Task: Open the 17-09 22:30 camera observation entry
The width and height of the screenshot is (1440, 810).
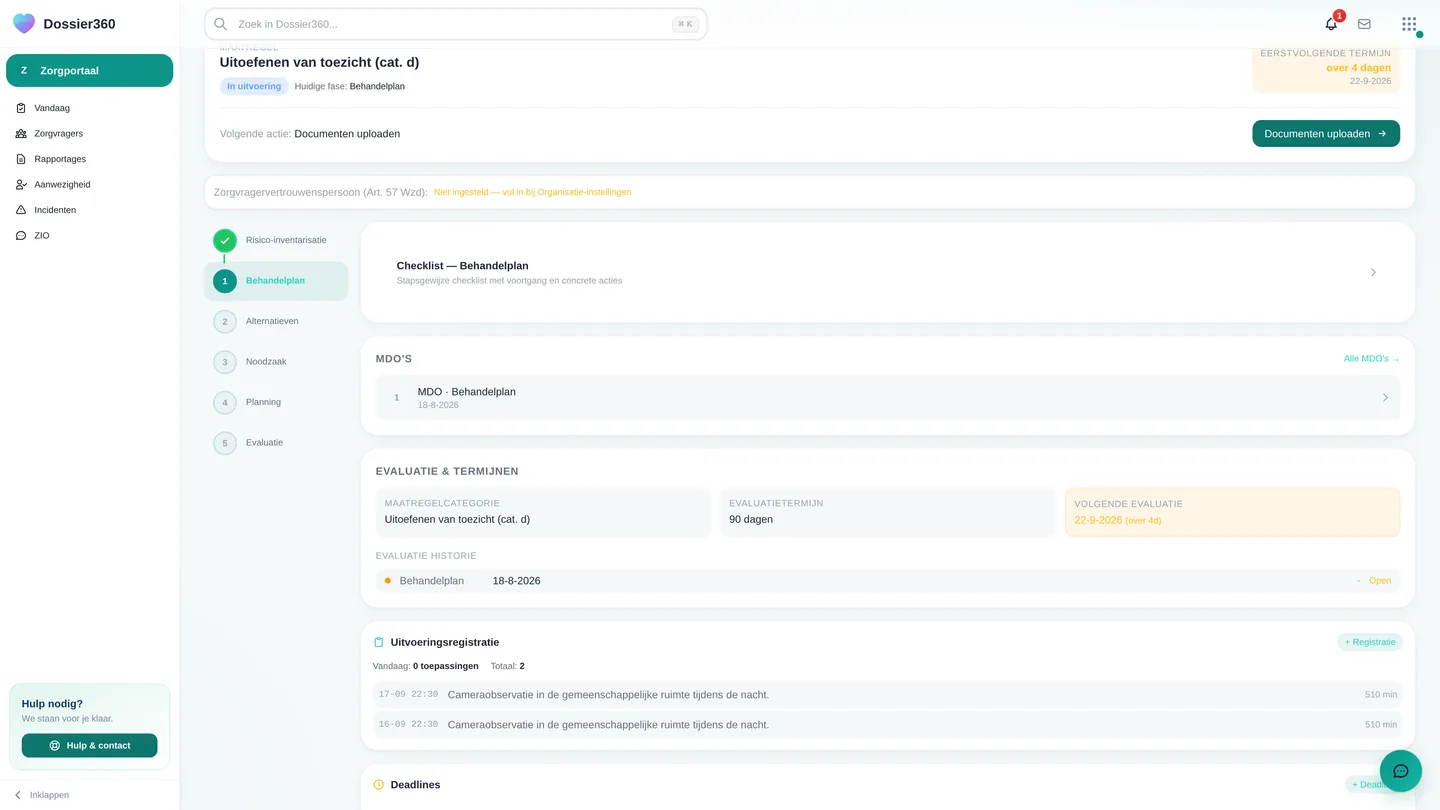Action: [x=888, y=694]
